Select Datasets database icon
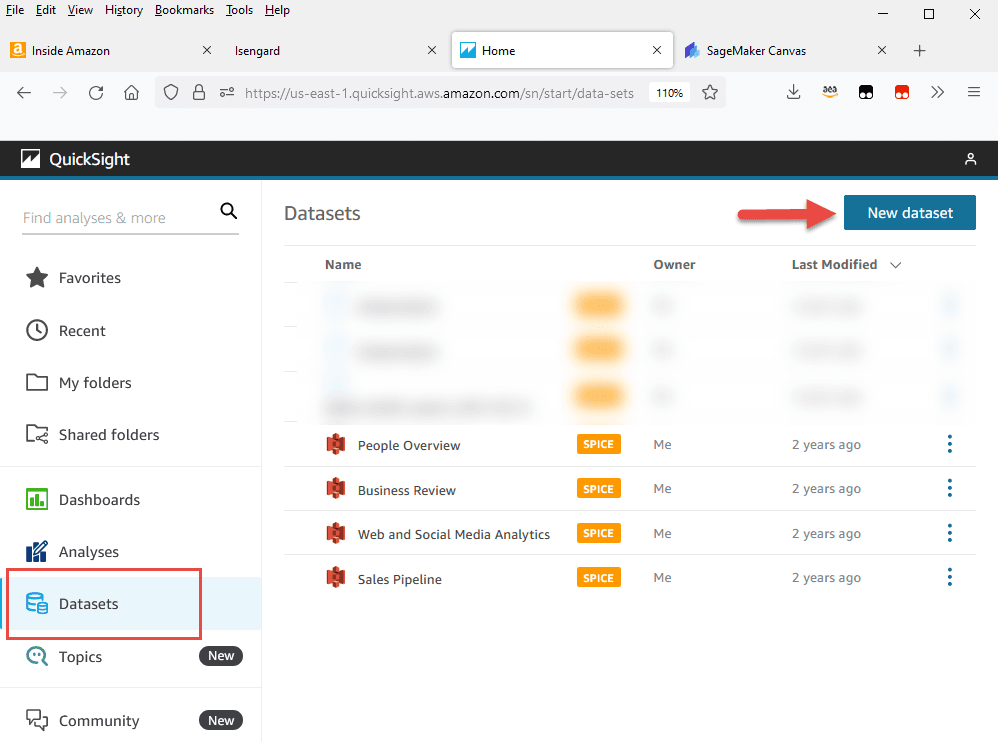The width and height of the screenshot is (998, 742). [x=37, y=603]
